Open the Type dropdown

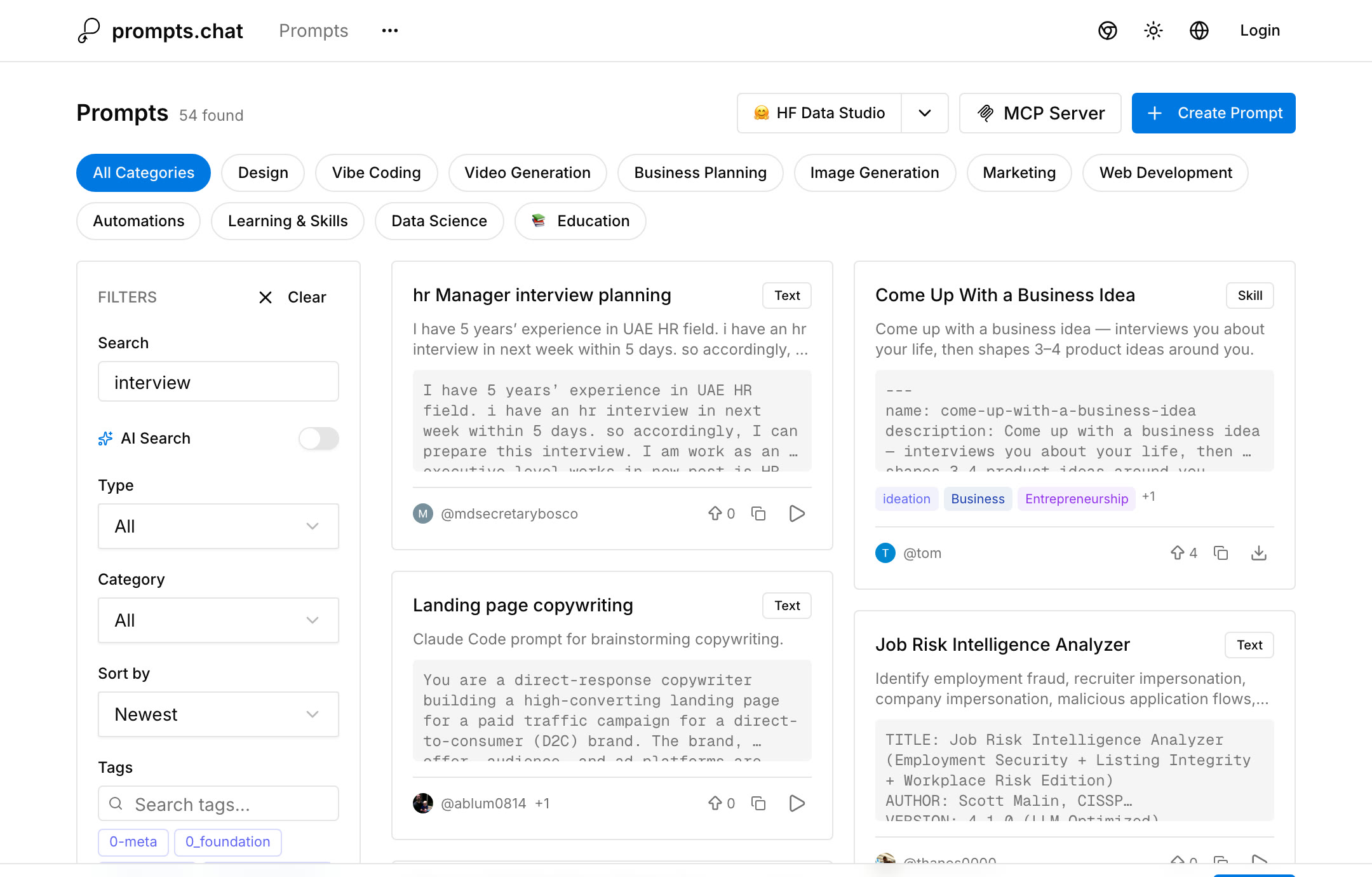[x=219, y=526]
